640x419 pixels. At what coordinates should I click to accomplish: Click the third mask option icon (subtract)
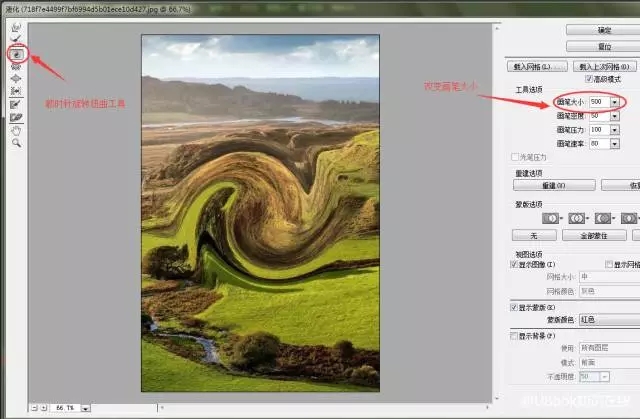(602, 218)
